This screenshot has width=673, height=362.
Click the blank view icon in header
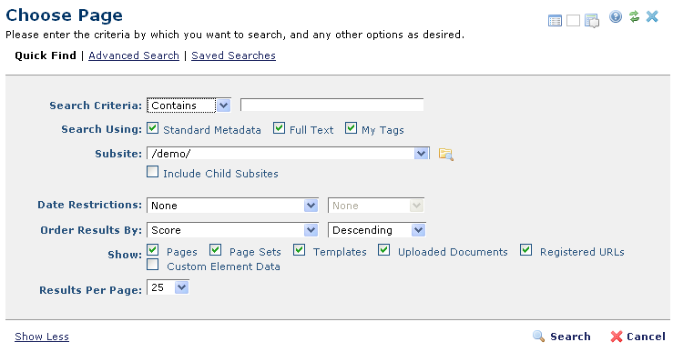pos(573,20)
